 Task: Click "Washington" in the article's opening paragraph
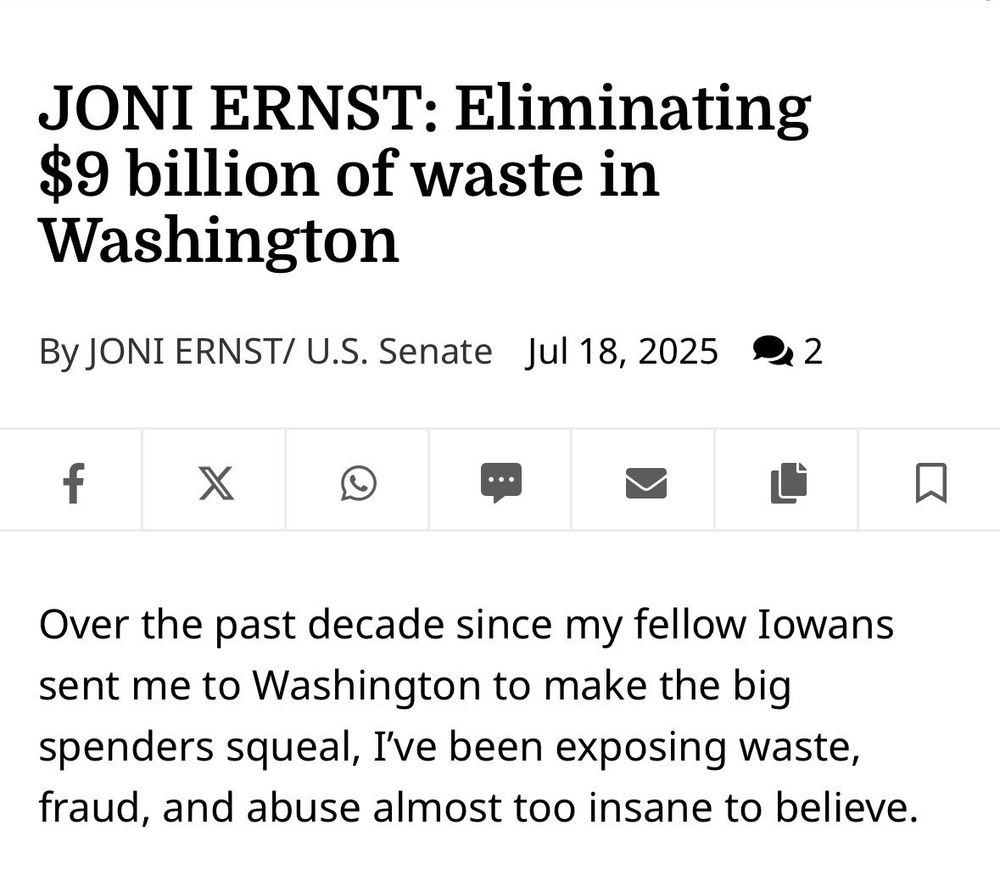(x=367, y=686)
